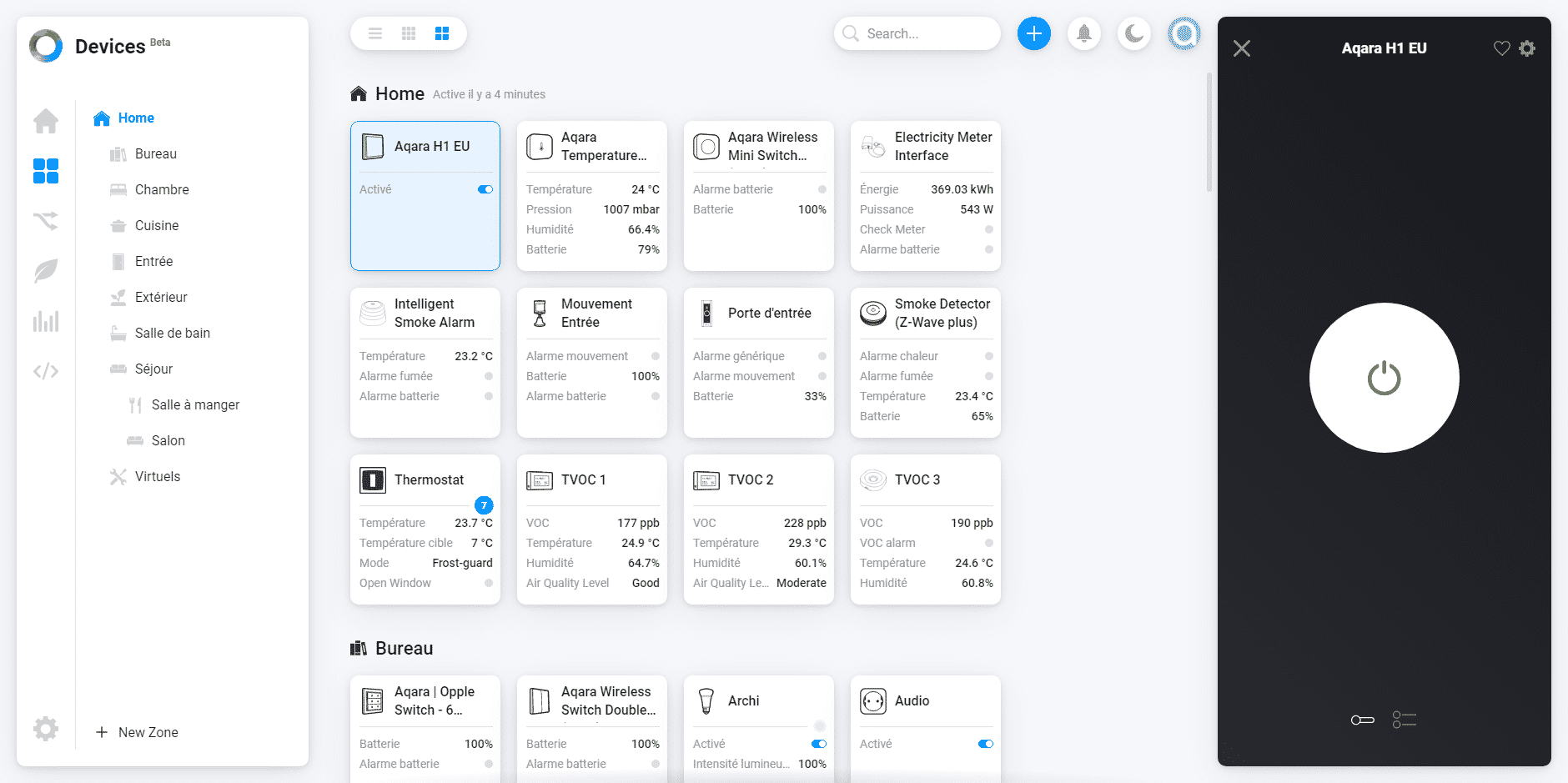1568x783 pixels.
Task: Open notifications bell
Action: (1084, 33)
